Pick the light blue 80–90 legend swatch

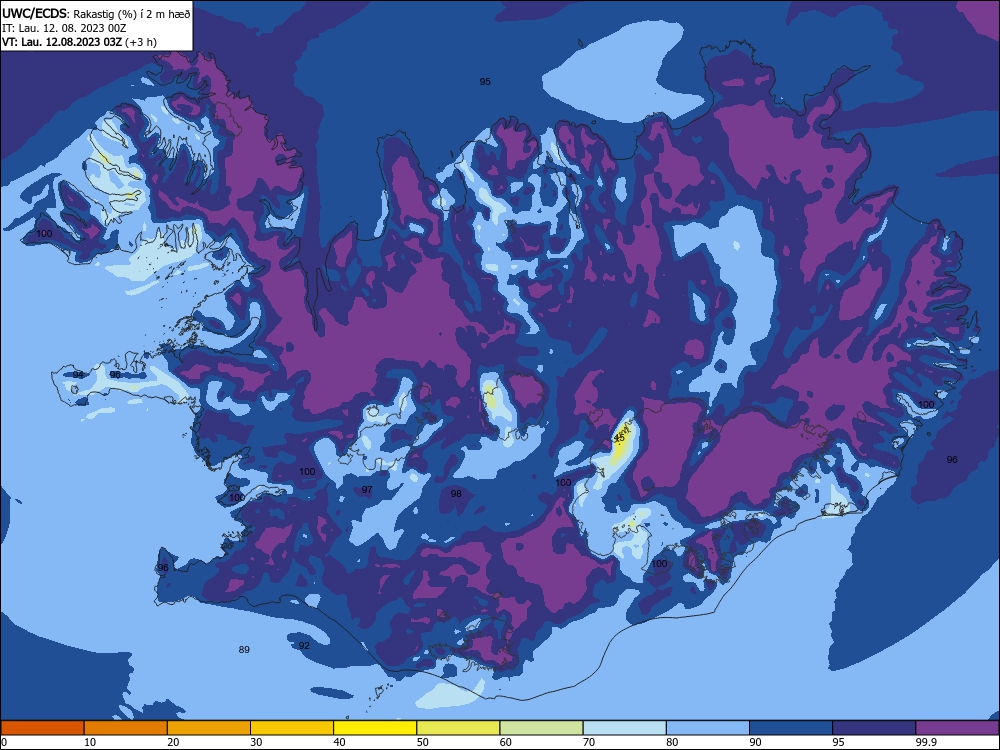[x=708, y=728]
